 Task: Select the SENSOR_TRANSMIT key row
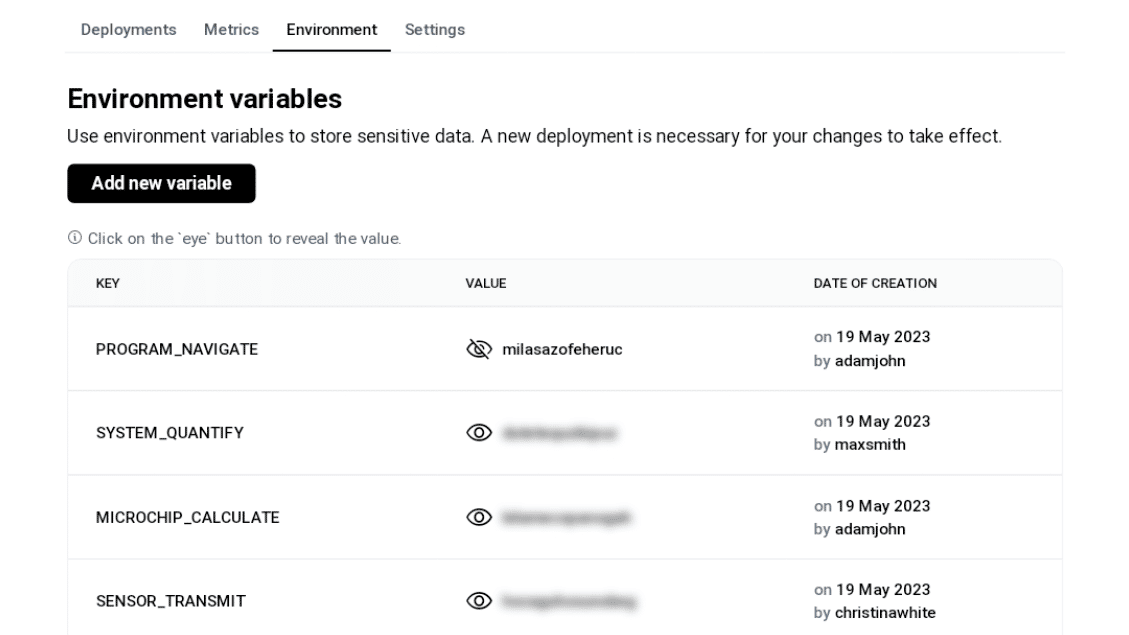(x=171, y=601)
